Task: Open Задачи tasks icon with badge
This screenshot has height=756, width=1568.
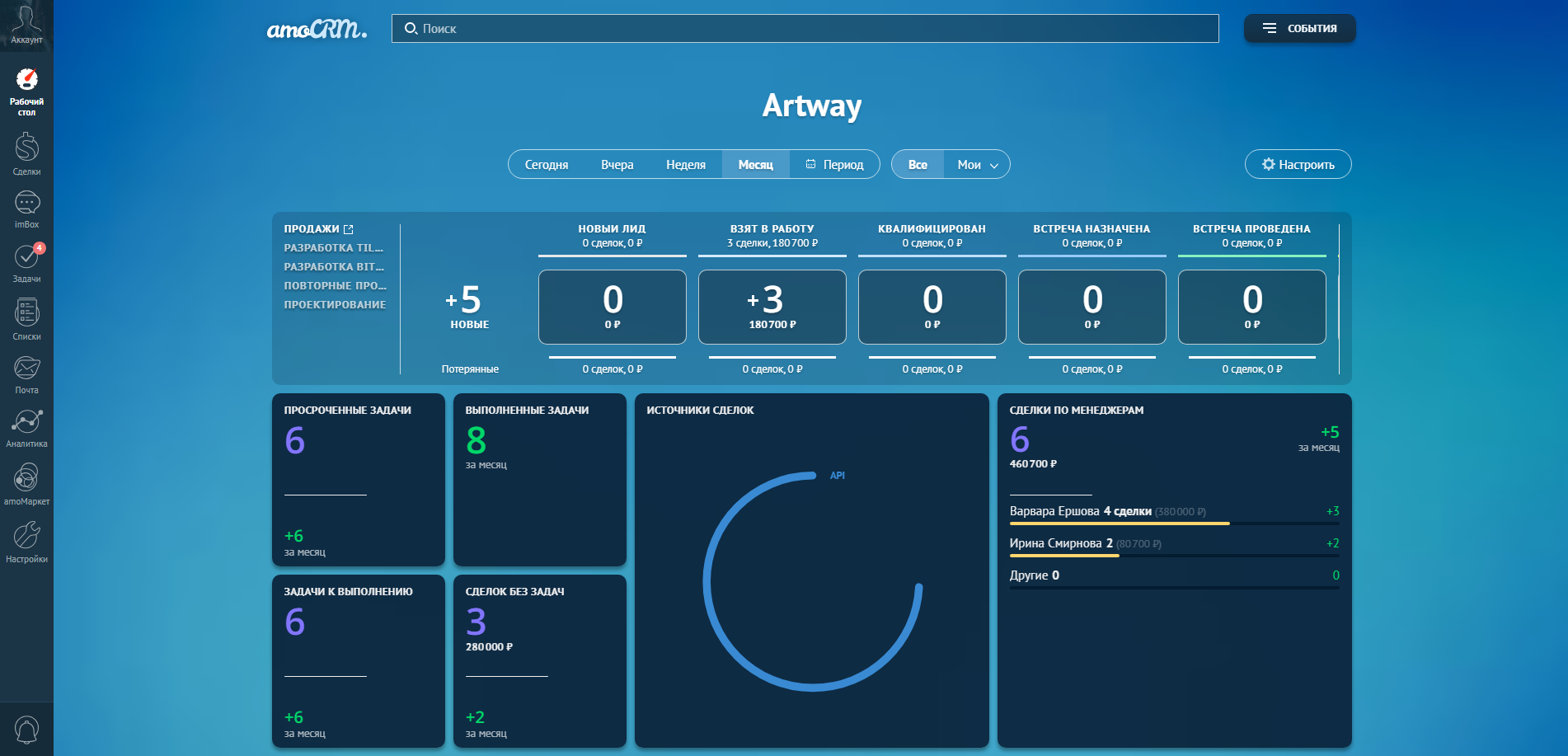Action: tap(26, 262)
